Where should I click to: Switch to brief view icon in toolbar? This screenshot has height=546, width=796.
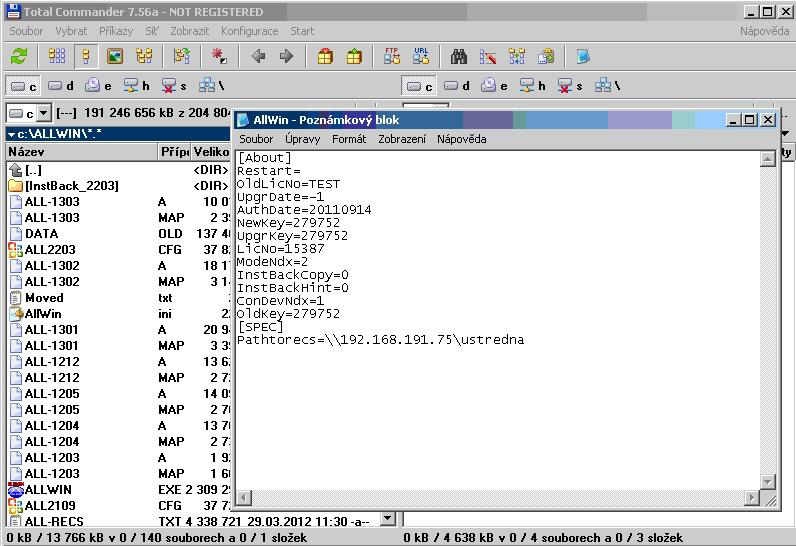57,56
